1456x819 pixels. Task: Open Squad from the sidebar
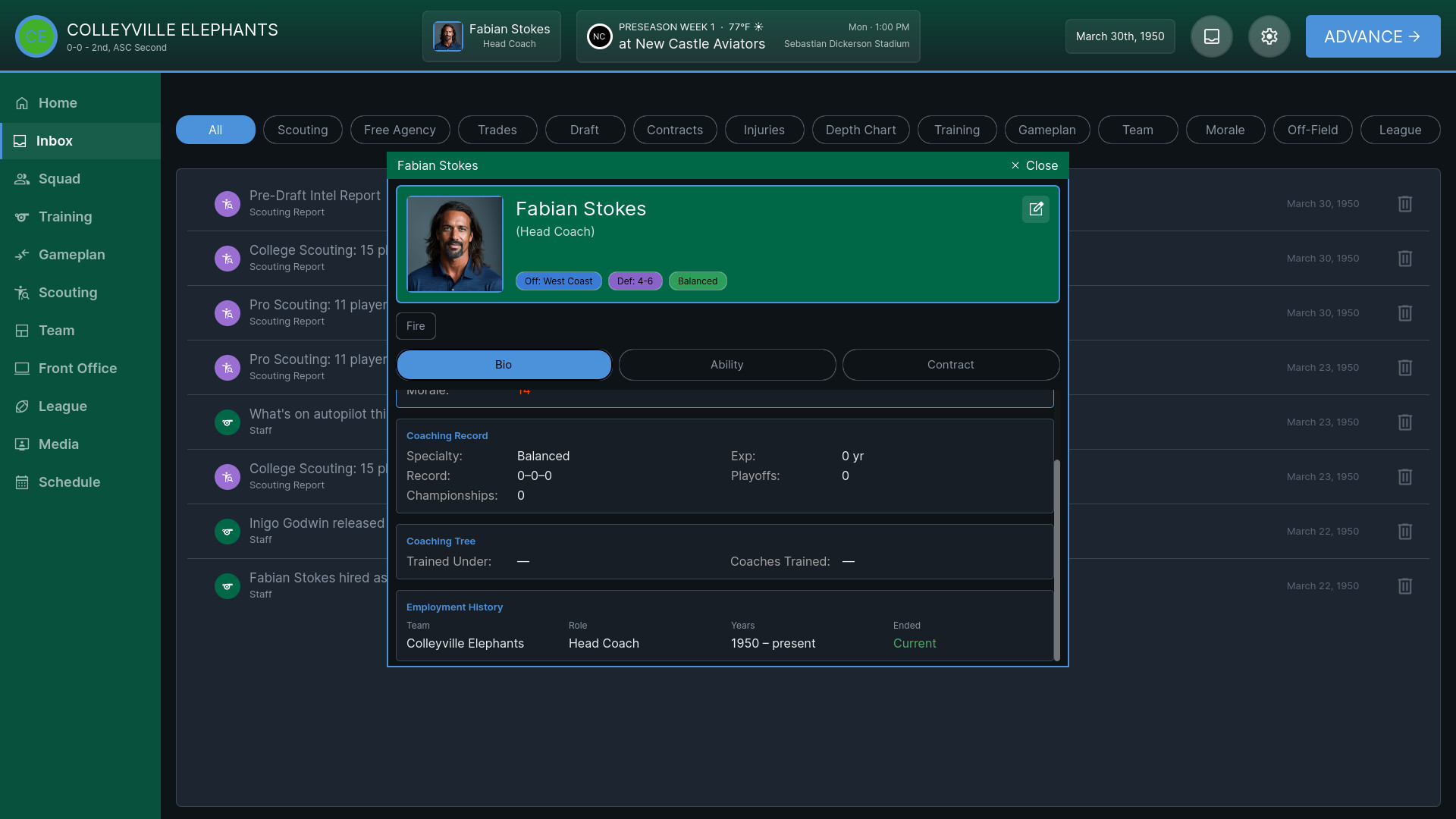click(x=80, y=179)
